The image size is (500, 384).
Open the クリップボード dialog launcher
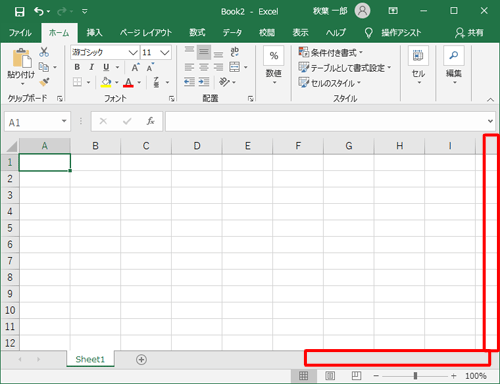[60, 99]
